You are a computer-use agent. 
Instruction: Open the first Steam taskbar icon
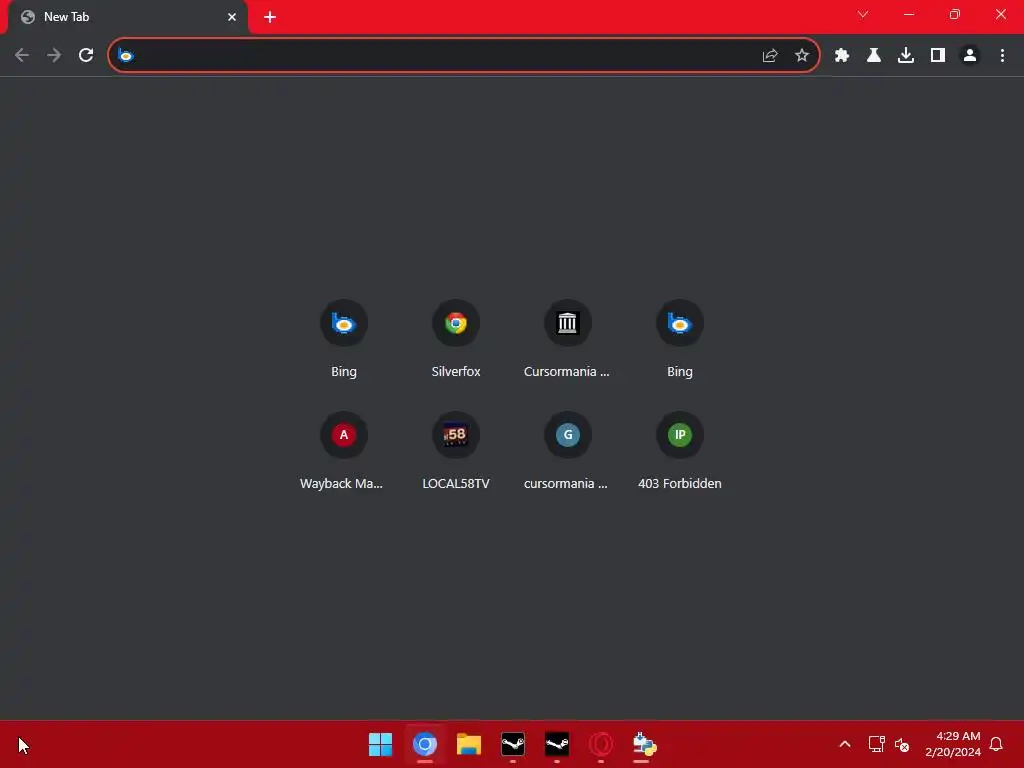coord(513,744)
